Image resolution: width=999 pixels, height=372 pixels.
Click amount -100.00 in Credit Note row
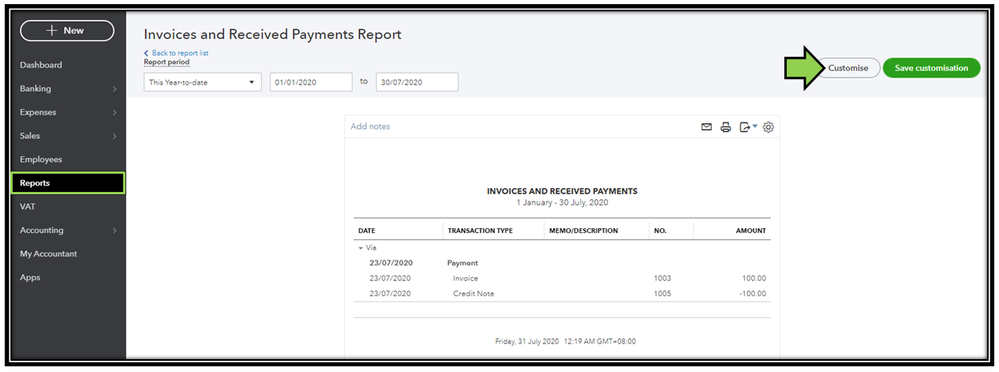753,294
